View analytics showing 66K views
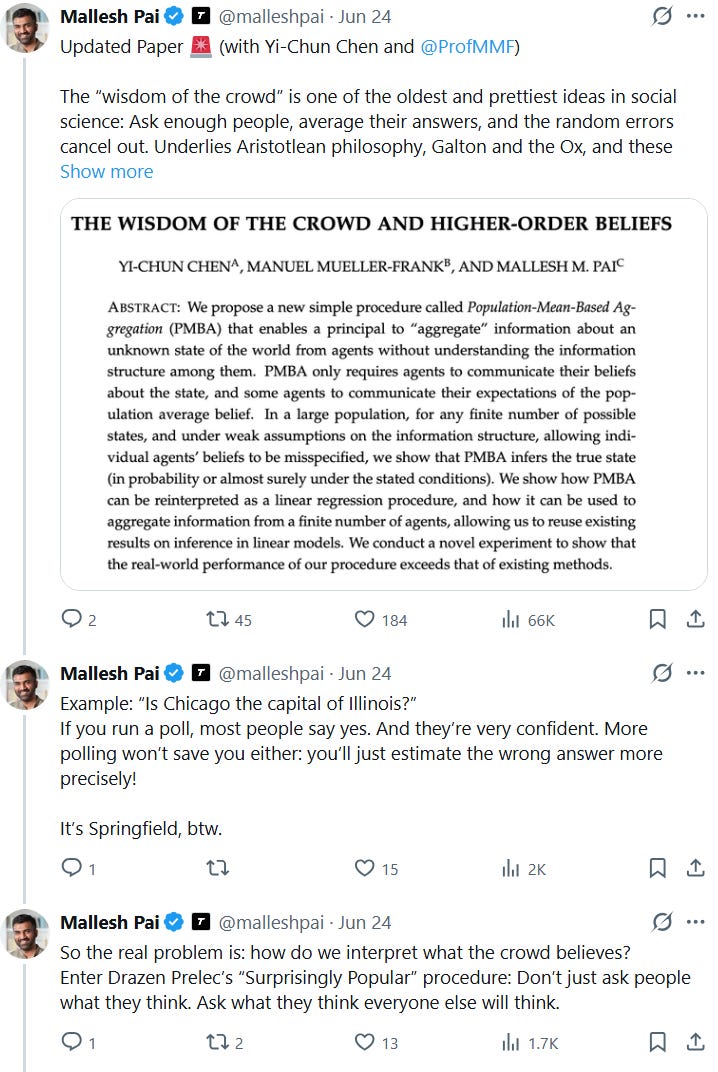This screenshot has width=718, height=1072. click(x=528, y=619)
